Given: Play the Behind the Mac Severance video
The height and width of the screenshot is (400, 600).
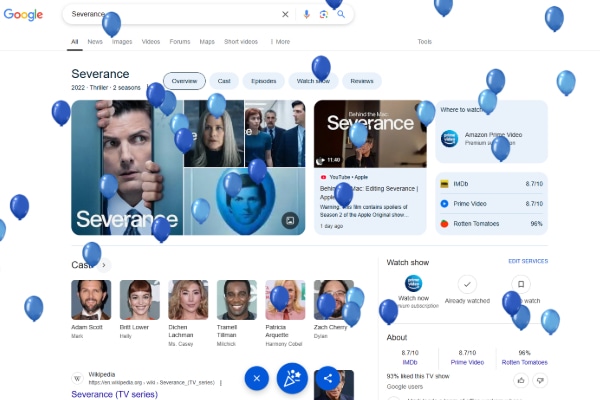Looking at the screenshot, I should tap(370, 134).
